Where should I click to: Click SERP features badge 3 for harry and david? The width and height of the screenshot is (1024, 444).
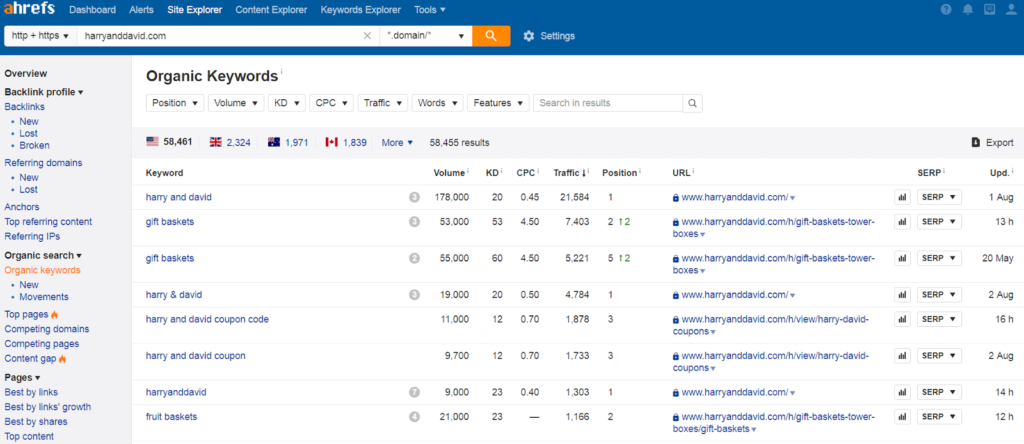(x=414, y=197)
